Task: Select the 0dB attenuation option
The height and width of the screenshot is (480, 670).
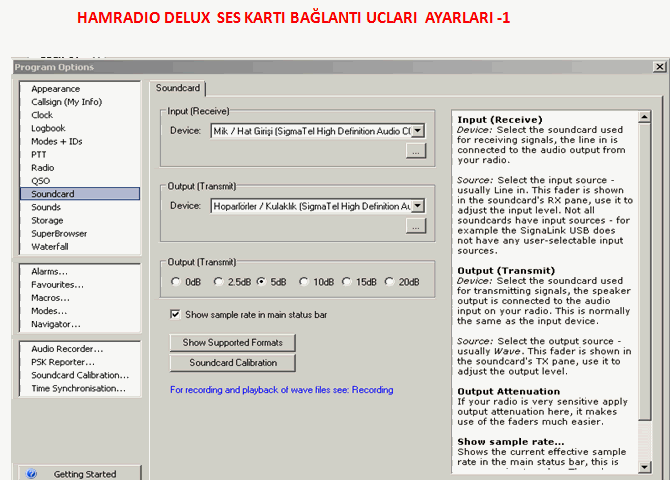Action: click(x=176, y=282)
